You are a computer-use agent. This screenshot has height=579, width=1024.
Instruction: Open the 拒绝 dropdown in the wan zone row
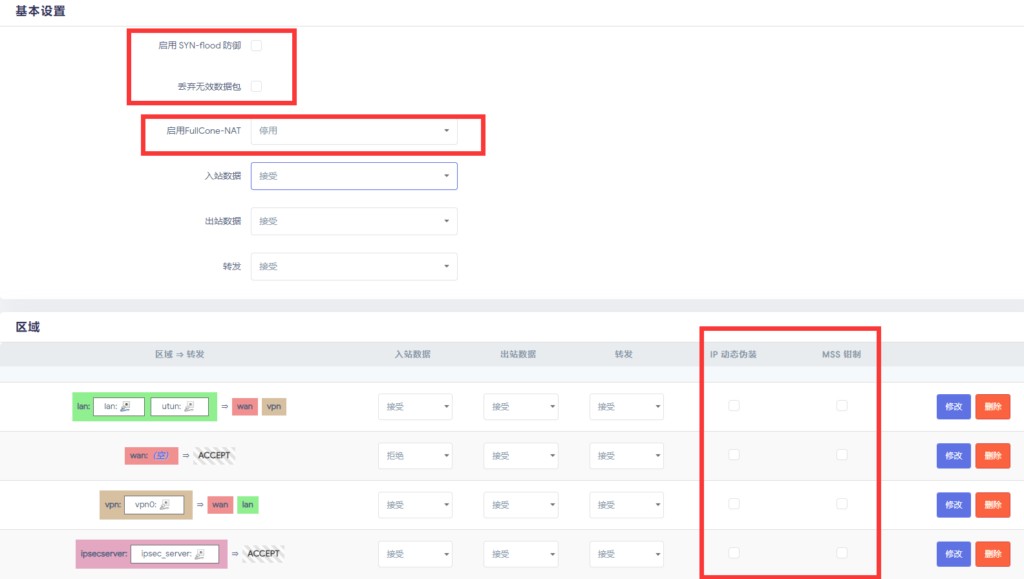[415, 455]
